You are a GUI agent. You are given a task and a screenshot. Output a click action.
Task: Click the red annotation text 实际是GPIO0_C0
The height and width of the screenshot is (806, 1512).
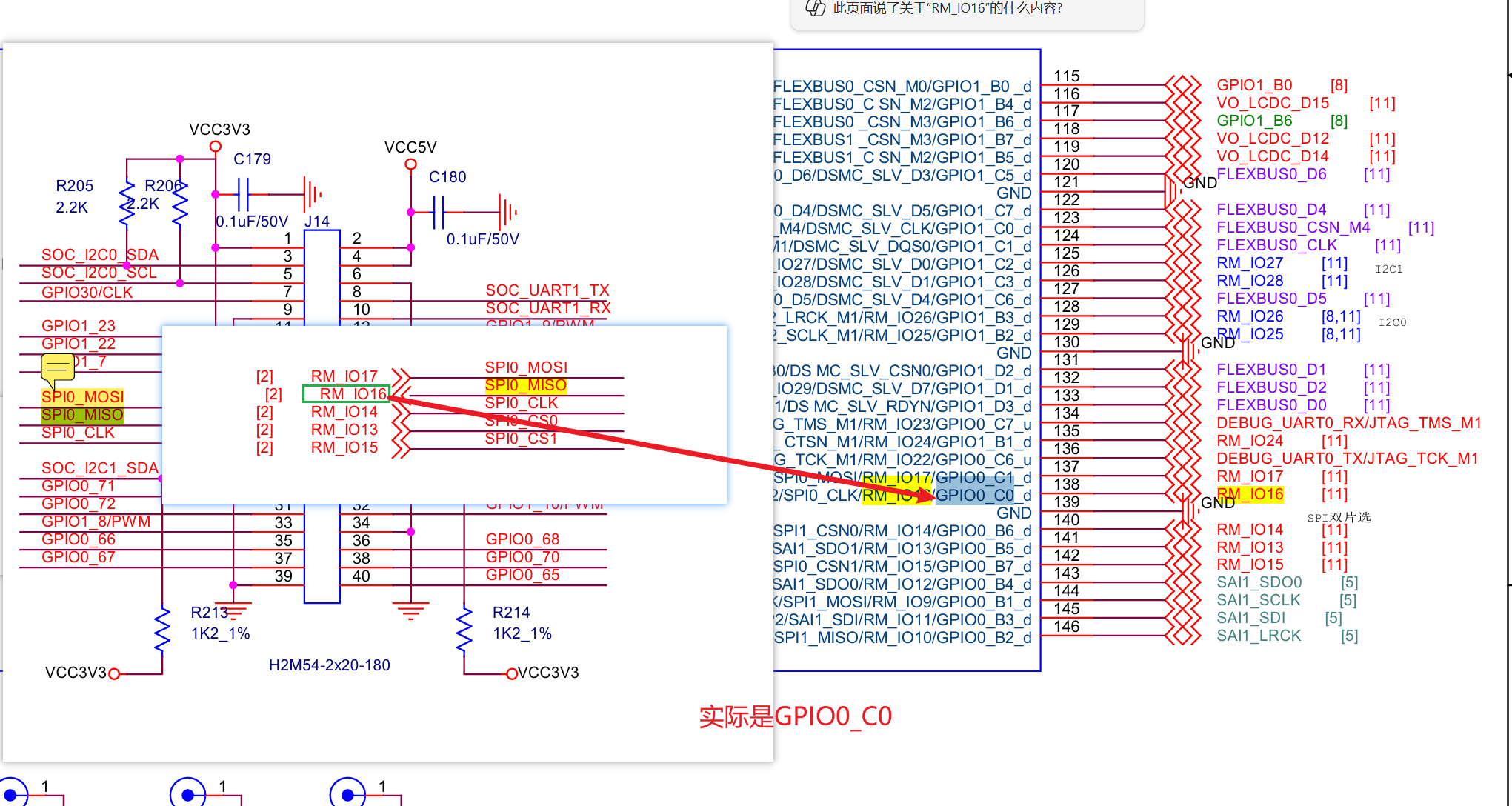coord(795,716)
